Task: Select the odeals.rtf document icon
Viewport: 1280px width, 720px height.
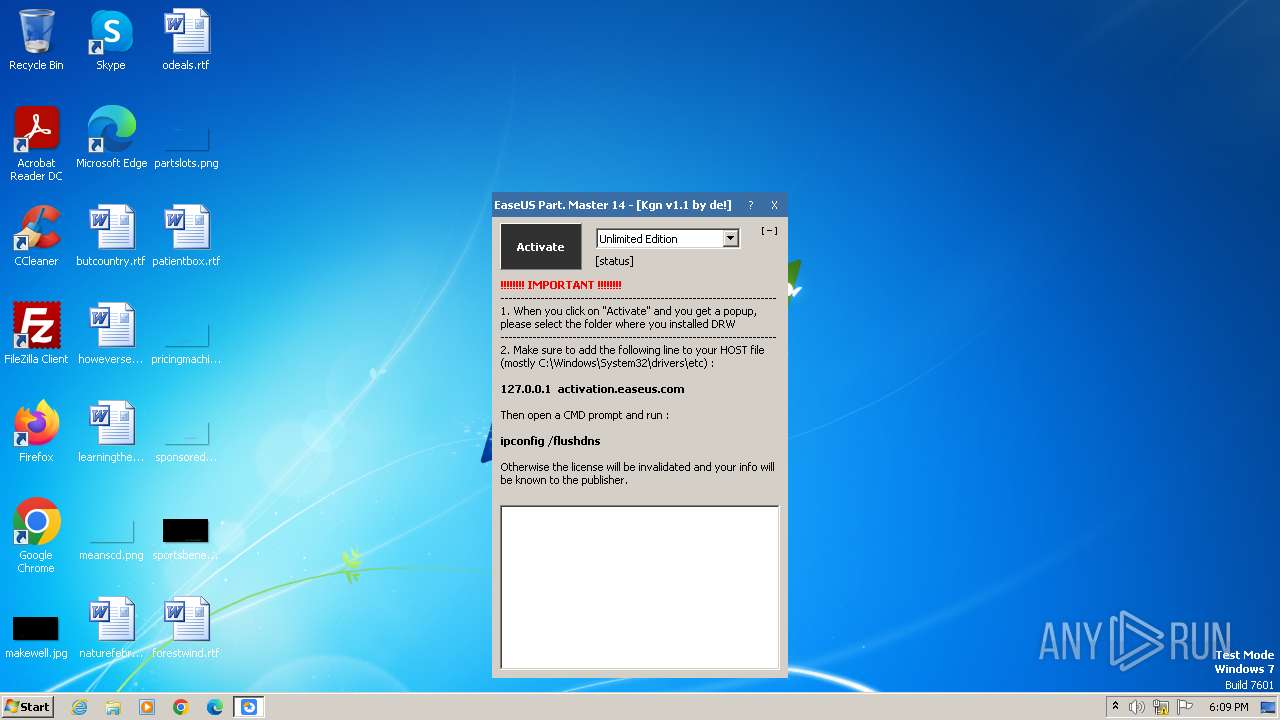Action: pyautogui.click(x=186, y=40)
